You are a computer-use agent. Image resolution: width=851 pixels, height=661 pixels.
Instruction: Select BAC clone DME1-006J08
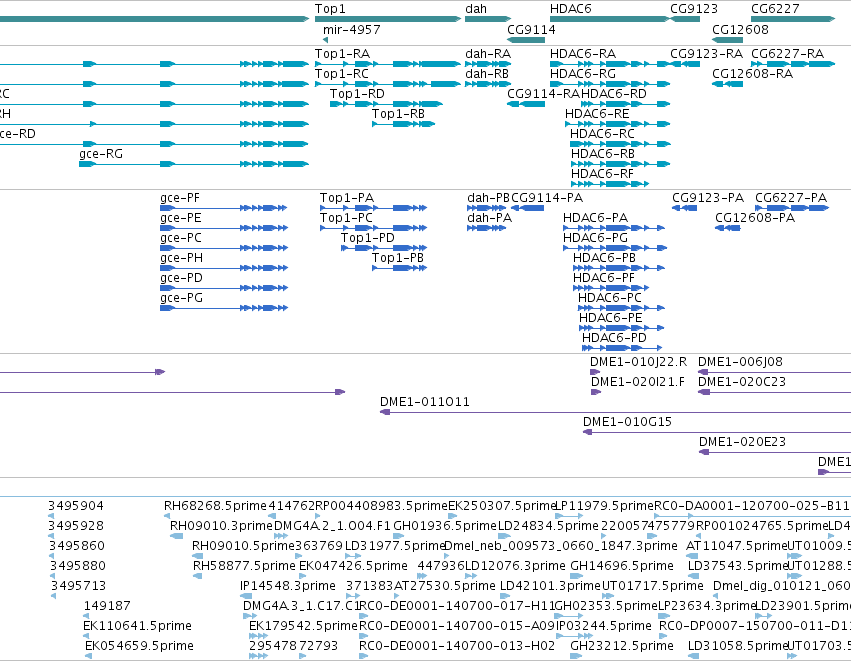point(774,372)
